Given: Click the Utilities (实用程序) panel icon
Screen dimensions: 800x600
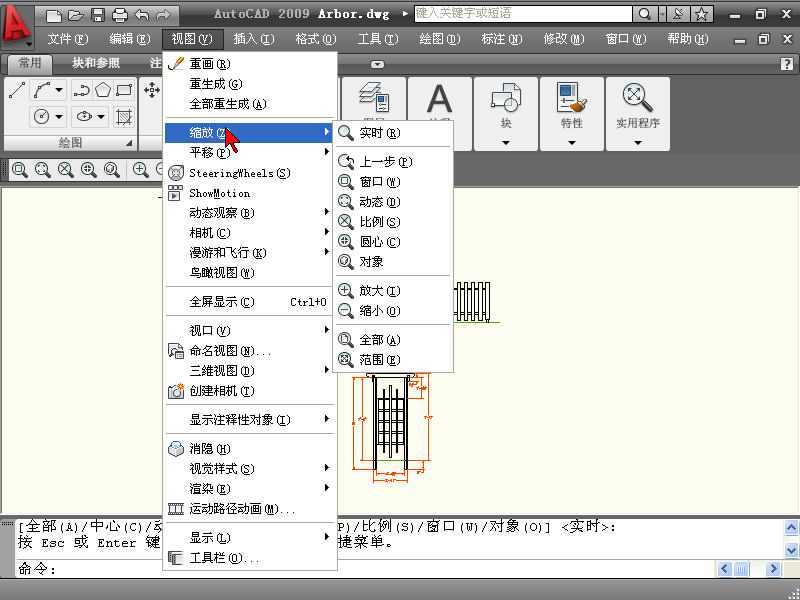Looking at the screenshot, I should [x=637, y=97].
